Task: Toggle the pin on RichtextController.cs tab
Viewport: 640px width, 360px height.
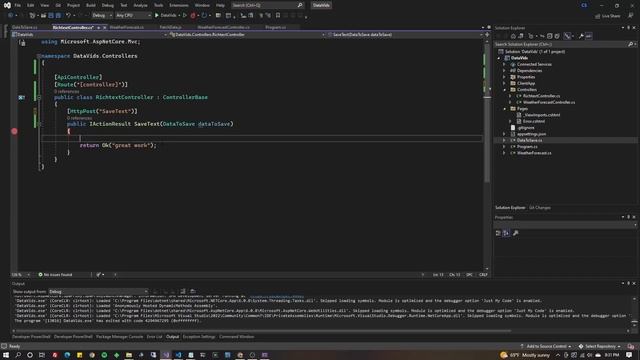Action: pos(98,27)
